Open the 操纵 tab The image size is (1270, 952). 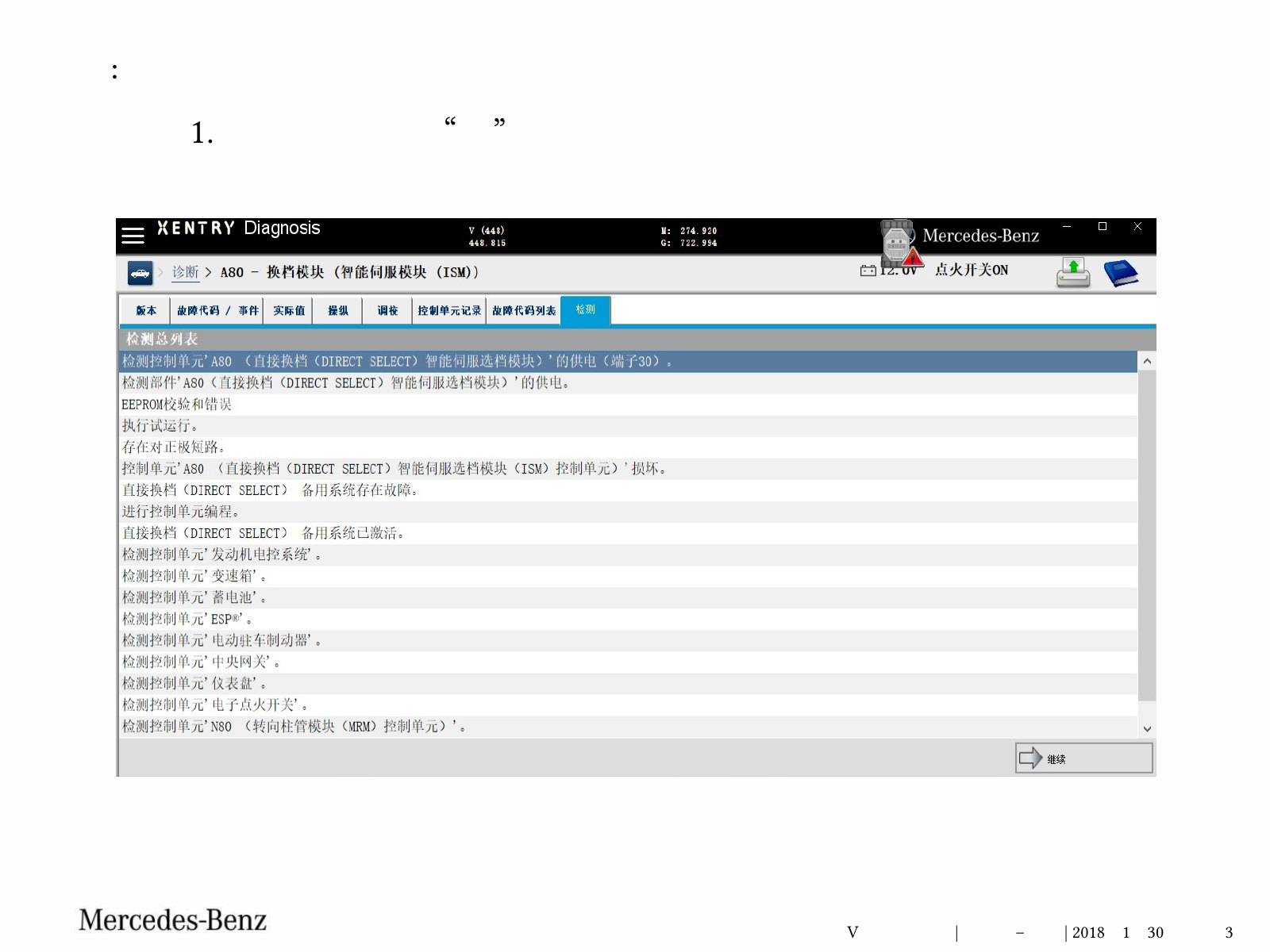(338, 310)
